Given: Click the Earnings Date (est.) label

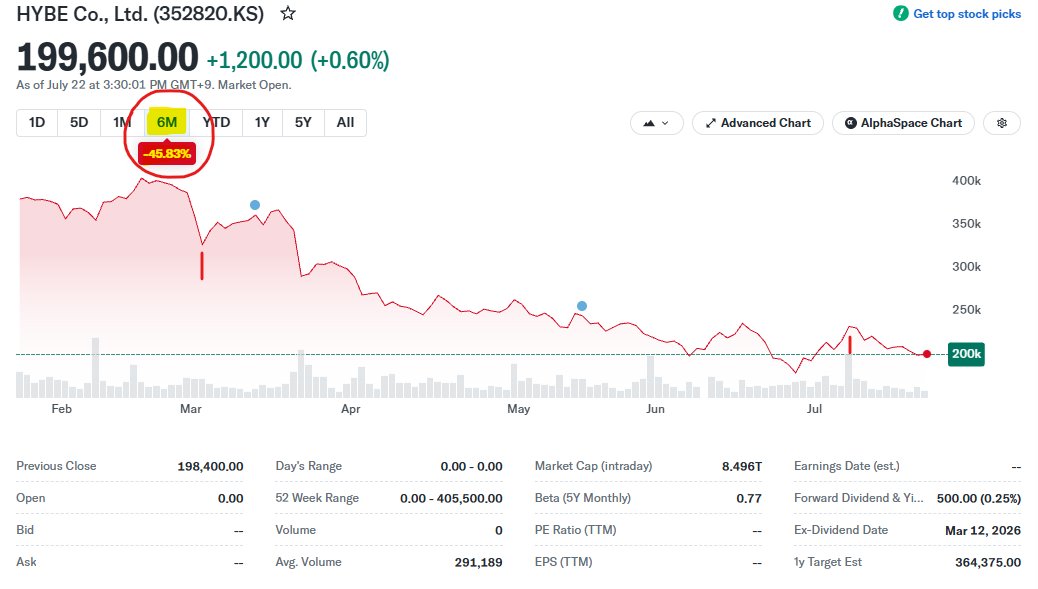Looking at the screenshot, I should point(847,466).
